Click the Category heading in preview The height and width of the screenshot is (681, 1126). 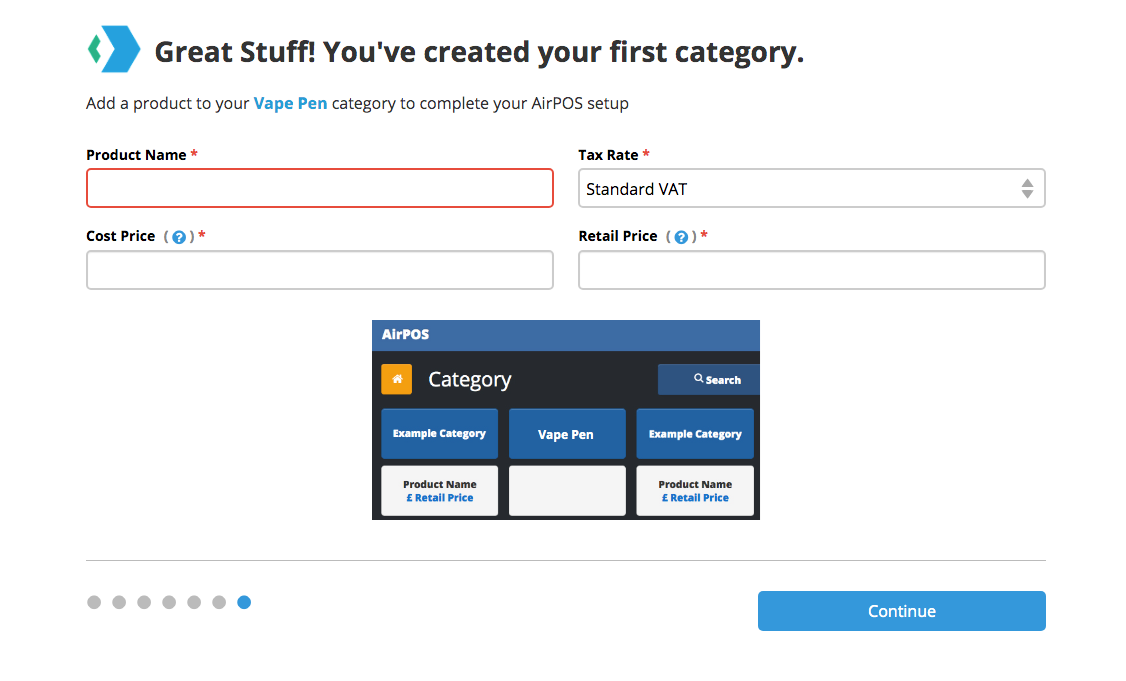470,379
